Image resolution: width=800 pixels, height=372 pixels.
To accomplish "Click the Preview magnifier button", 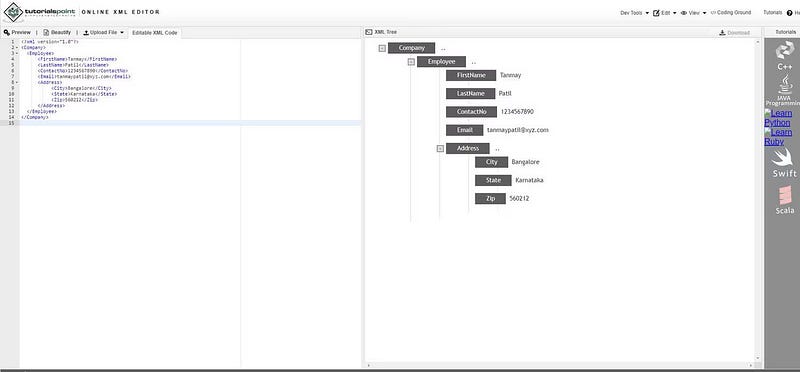I will coord(17,32).
